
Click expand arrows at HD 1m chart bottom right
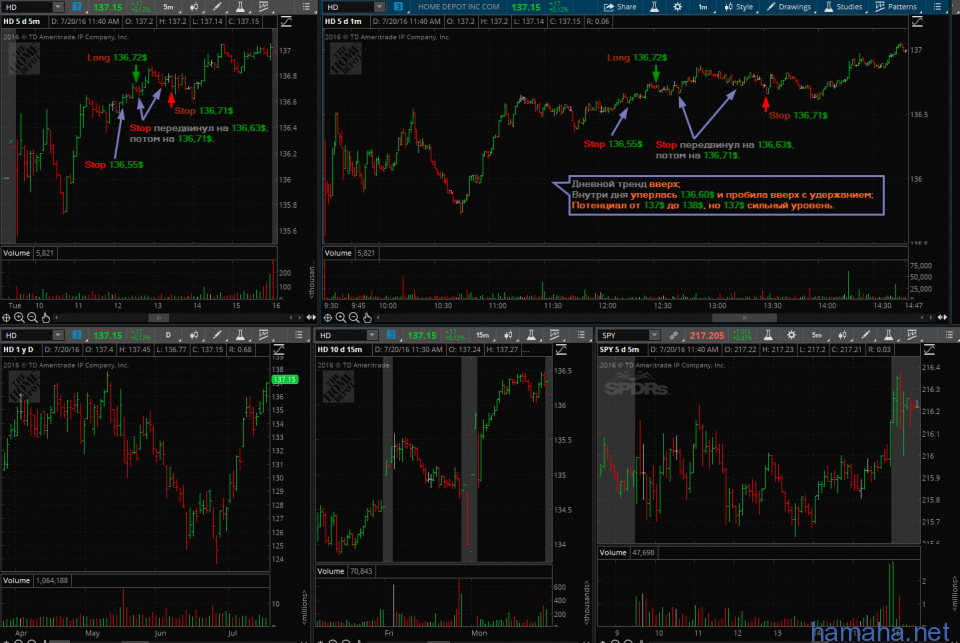pos(942,318)
